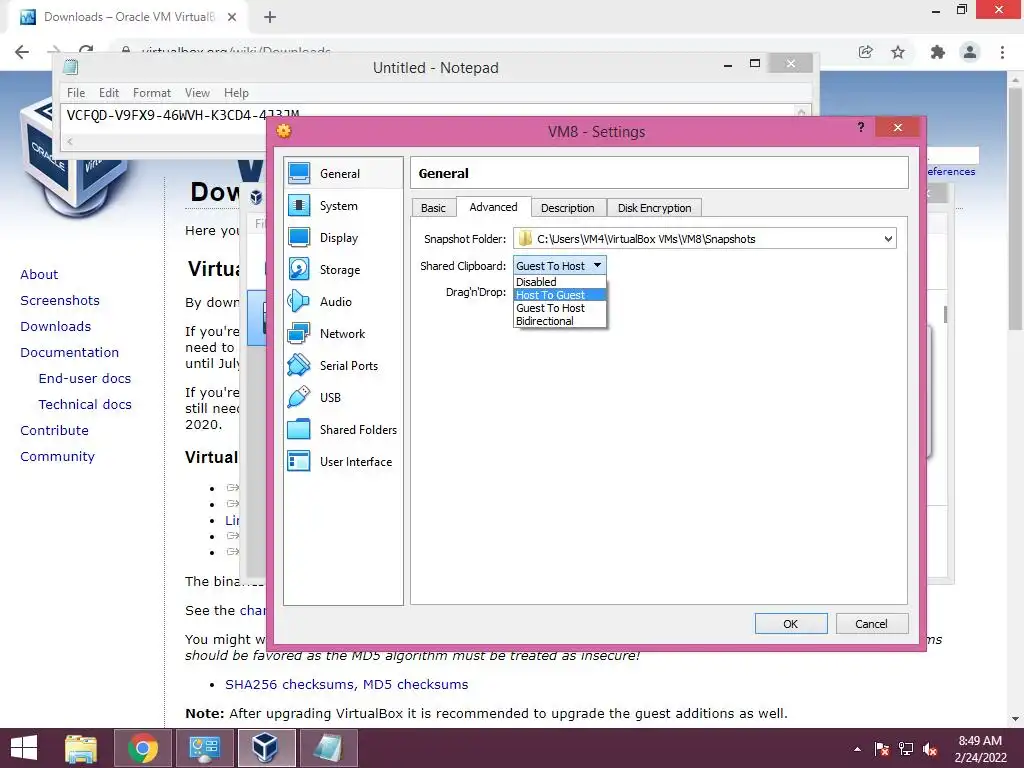
Task: Click the system clock showing 8:49 AM
Action: coord(980,749)
